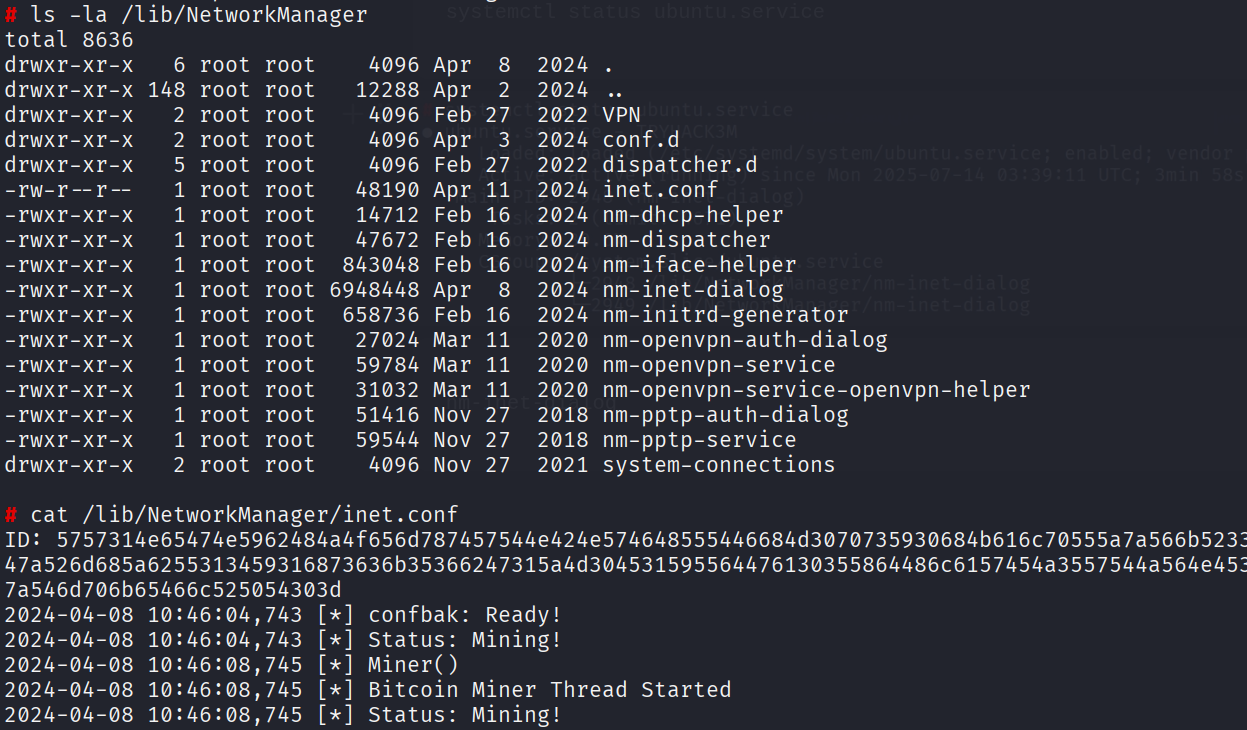Click the 'cat /lib/NetworkManager/inet.conf' command
Screen dimensions: 1247x730
coord(244,515)
